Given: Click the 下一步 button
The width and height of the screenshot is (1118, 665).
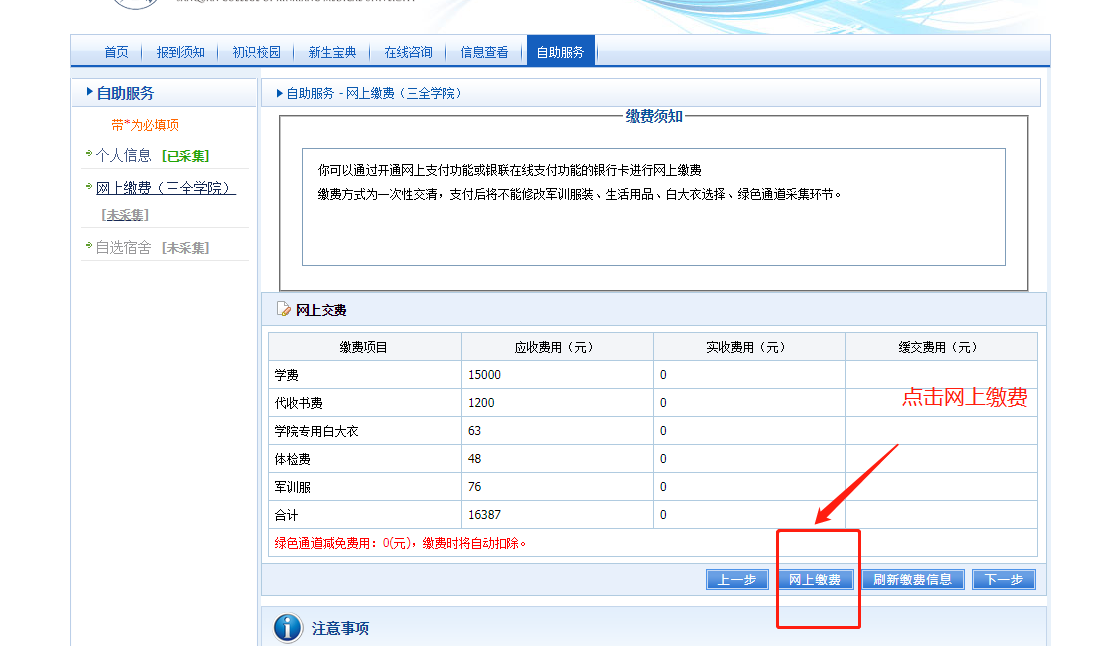Looking at the screenshot, I should click(x=1003, y=580).
